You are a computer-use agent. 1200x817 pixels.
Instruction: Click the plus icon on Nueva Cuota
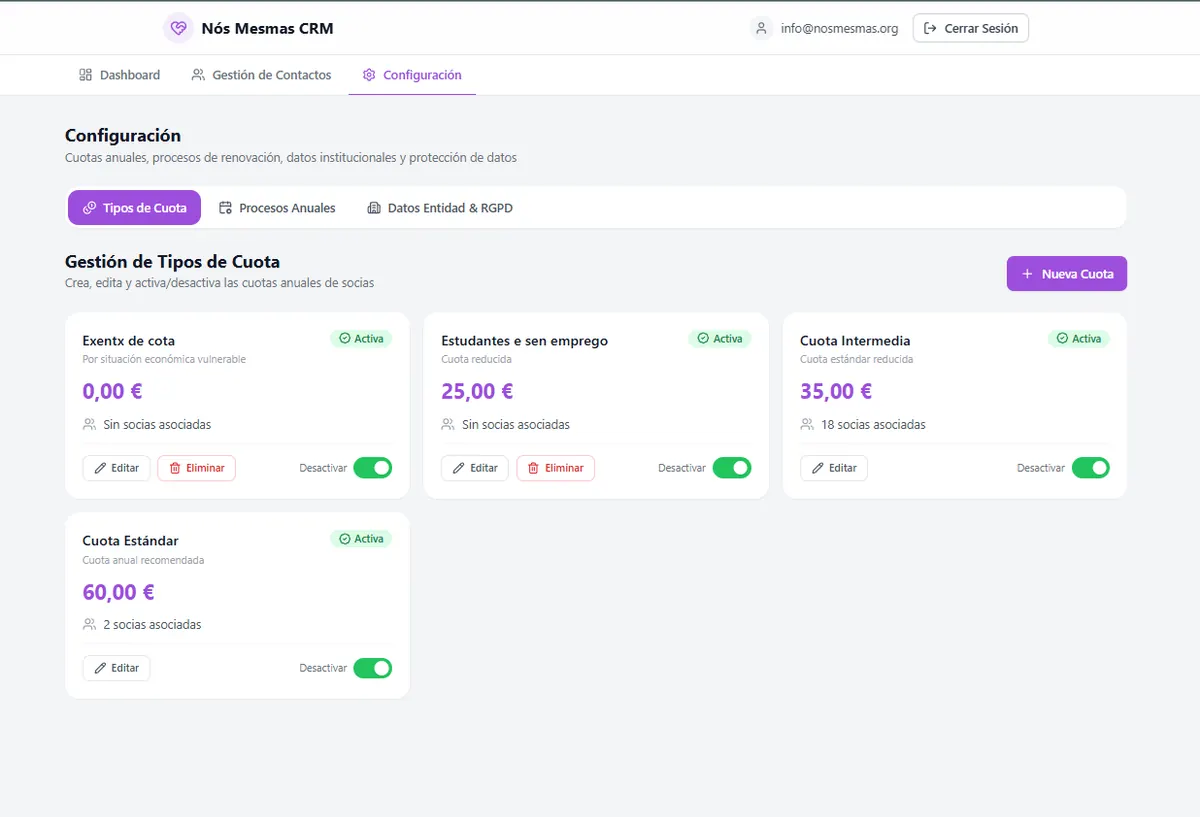[1027, 274]
